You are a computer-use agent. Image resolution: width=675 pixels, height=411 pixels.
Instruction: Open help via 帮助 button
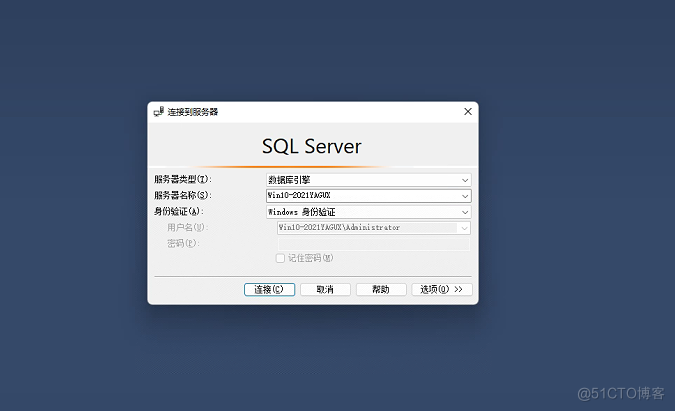tap(381, 289)
